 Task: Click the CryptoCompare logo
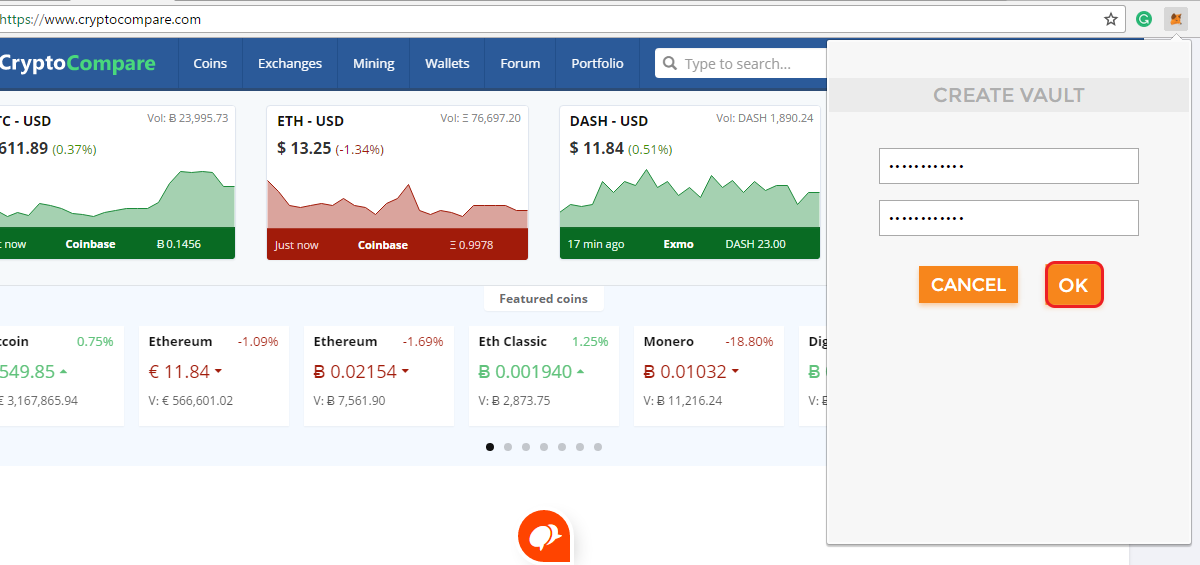click(x=78, y=64)
